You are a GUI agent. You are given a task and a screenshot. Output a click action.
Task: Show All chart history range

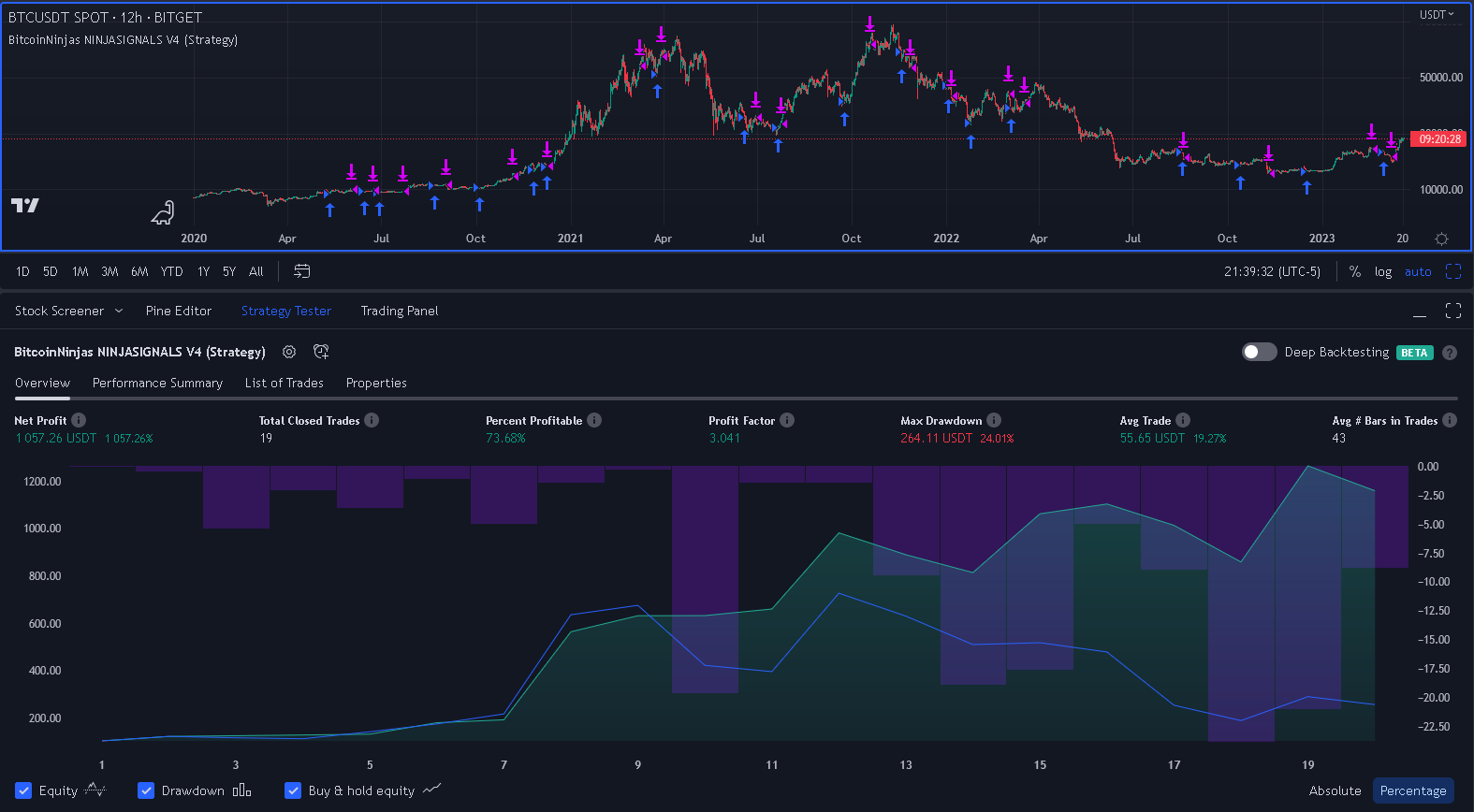coord(256,271)
